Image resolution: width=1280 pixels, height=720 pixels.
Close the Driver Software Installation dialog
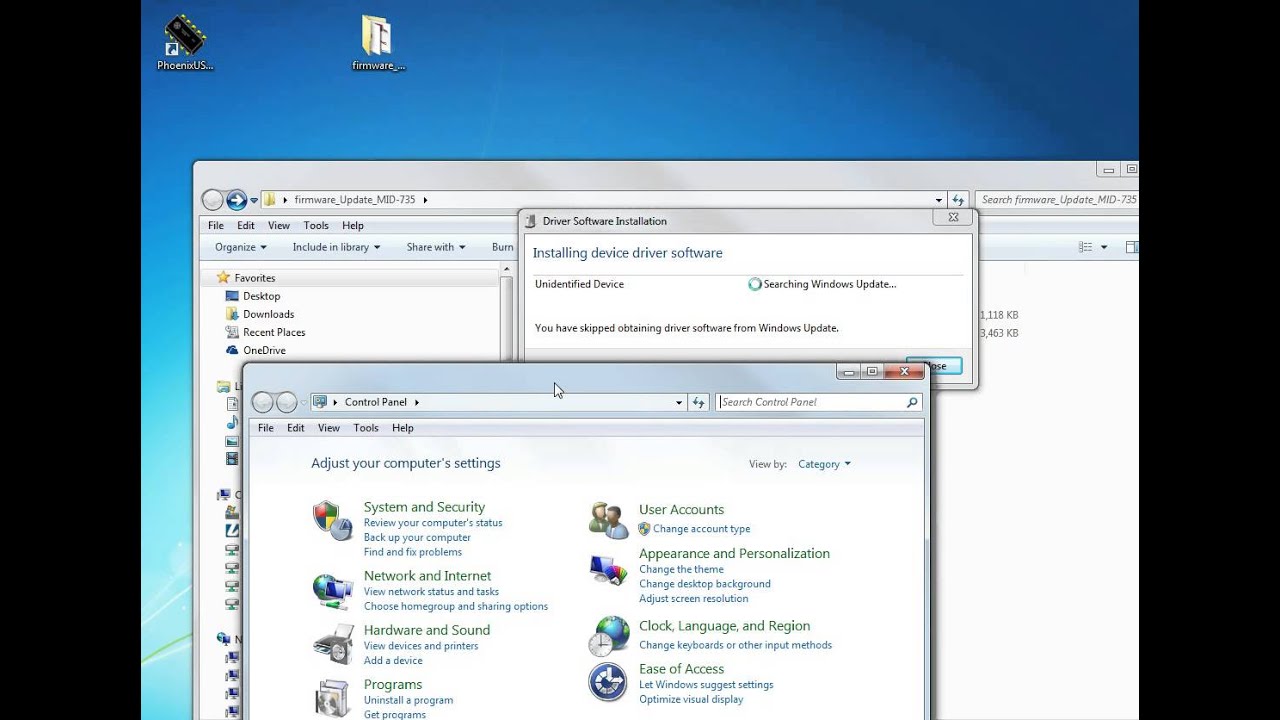pyautogui.click(x=952, y=217)
